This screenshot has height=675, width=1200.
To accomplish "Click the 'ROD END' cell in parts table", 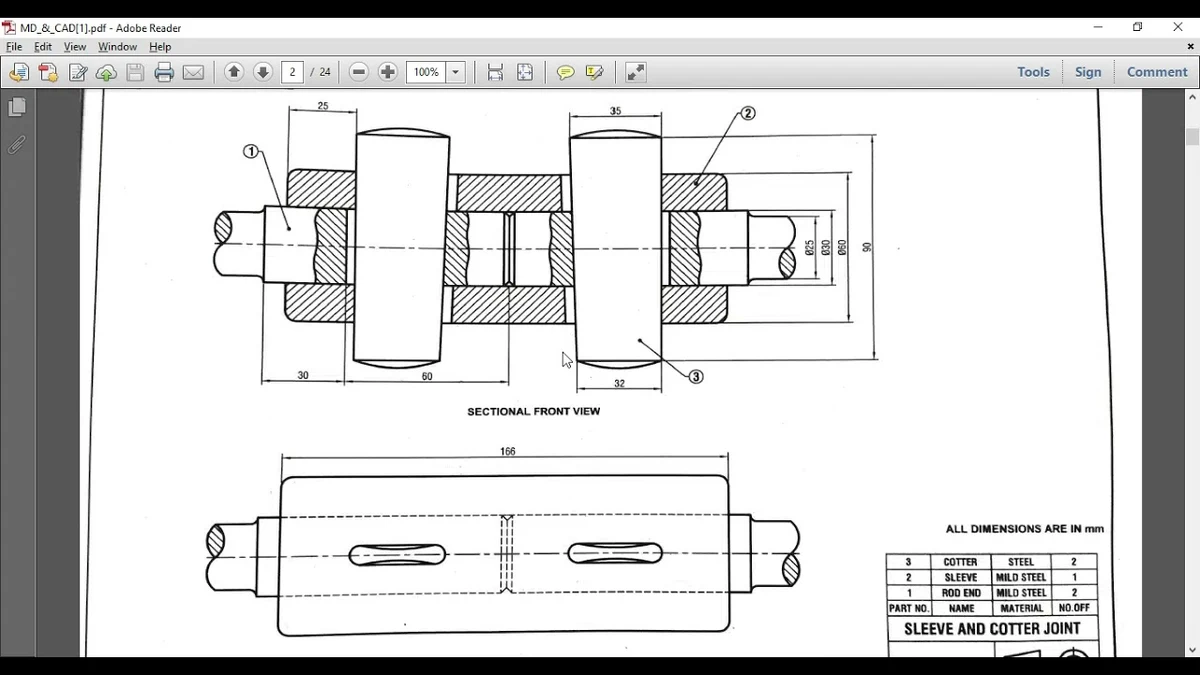I will [960, 593].
